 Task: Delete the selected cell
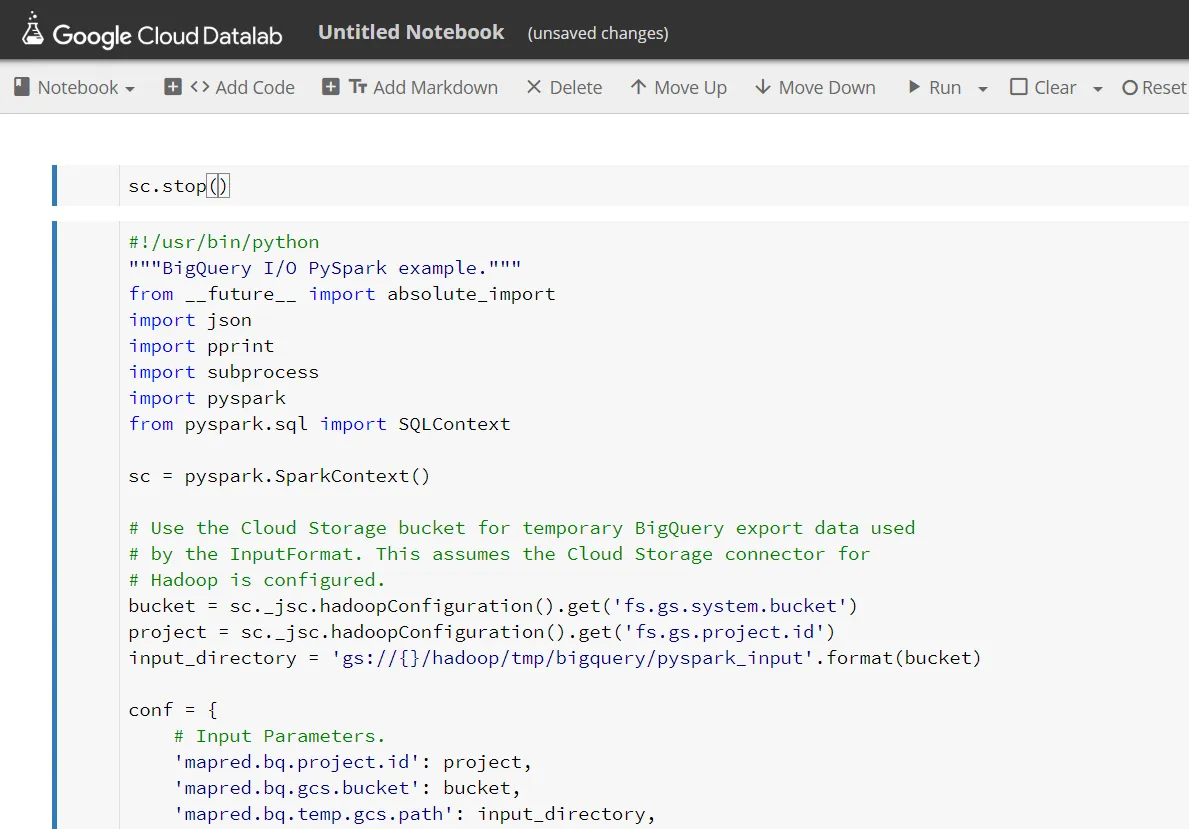(564, 88)
